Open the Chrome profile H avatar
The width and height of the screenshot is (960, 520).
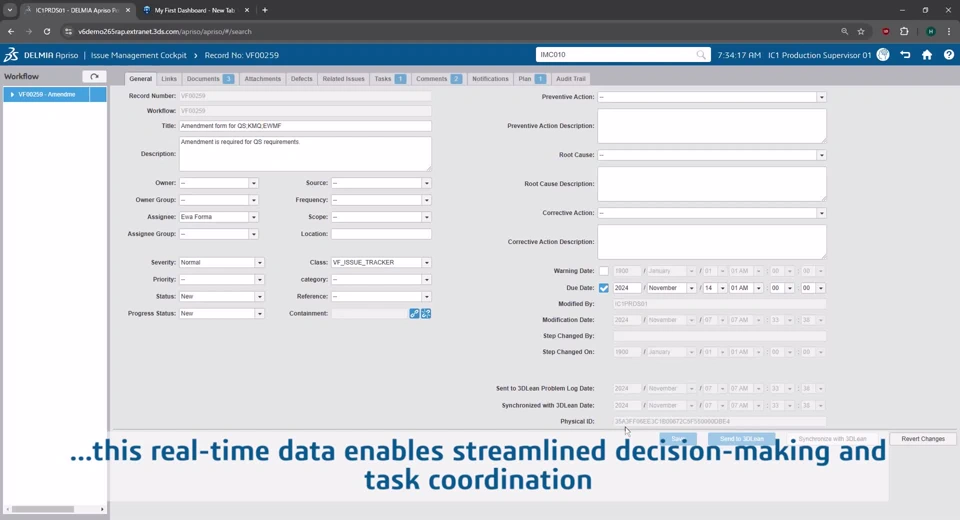pyautogui.click(x=931, y=31)
